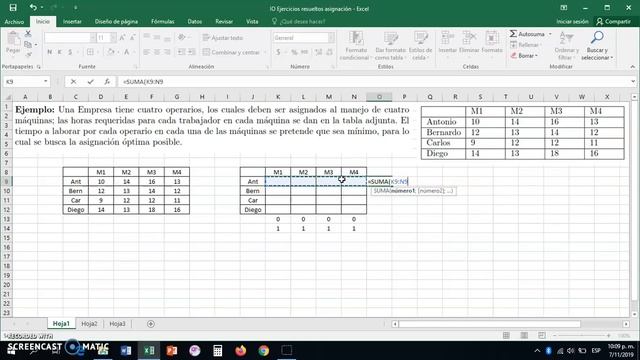This screenshot has height=360, width=640.
Task: Open Estilos de celda gallery
Action: click(420, 46)
